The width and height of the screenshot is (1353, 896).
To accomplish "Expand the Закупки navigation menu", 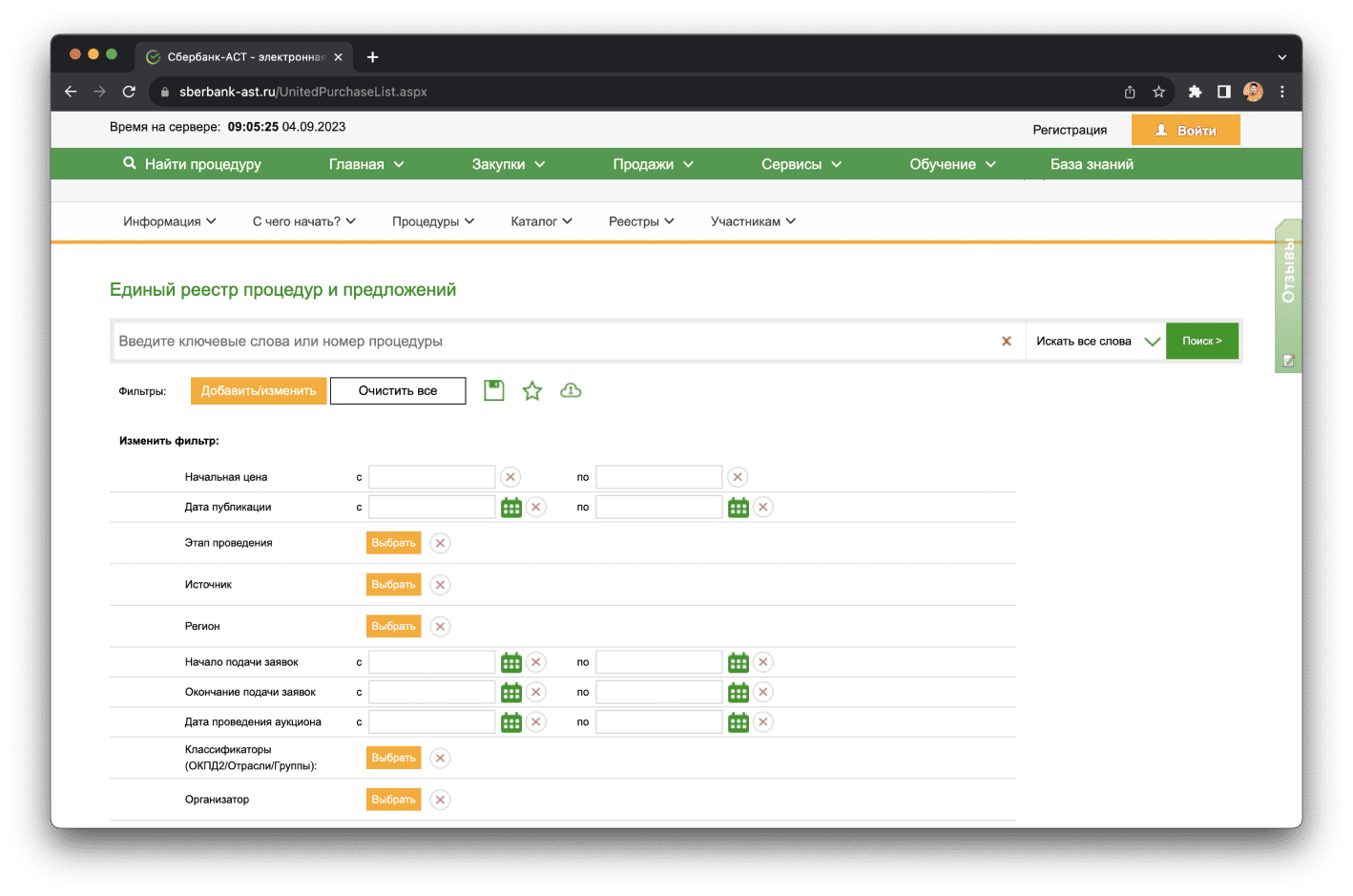I will 509,164.
